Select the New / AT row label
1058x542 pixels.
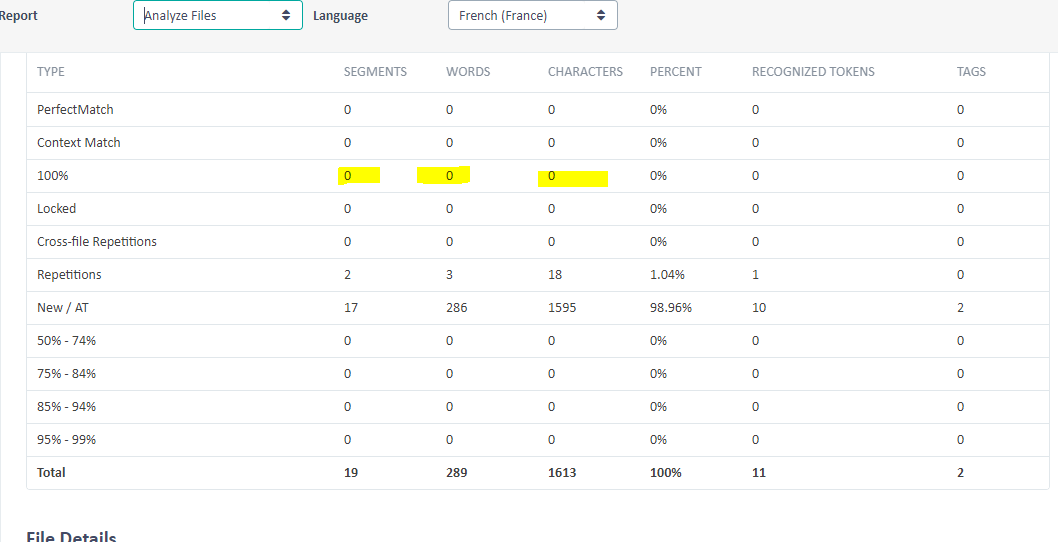tap(62, 308)
